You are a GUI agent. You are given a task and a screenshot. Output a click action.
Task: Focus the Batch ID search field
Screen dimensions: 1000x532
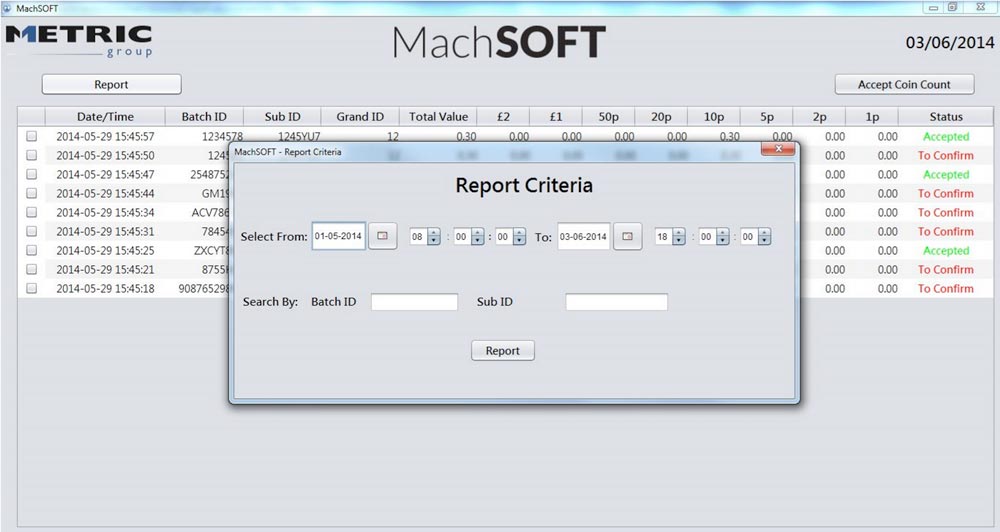[415, 302]
